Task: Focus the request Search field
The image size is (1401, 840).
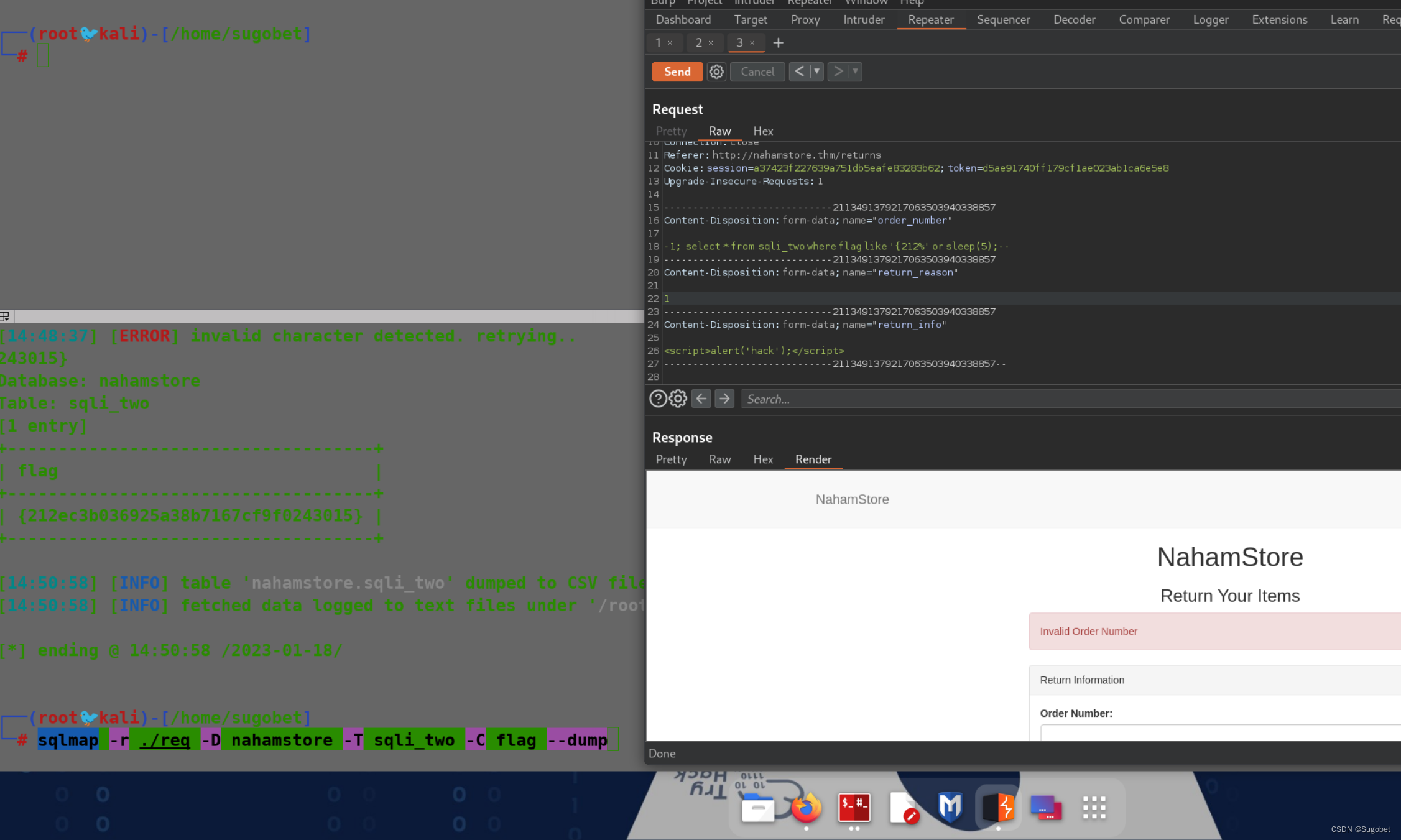Action: [x=1071, y=399]
